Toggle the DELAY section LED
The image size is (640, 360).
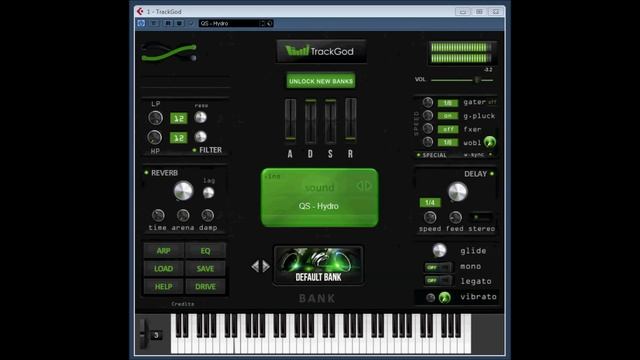tap(492, 174)
